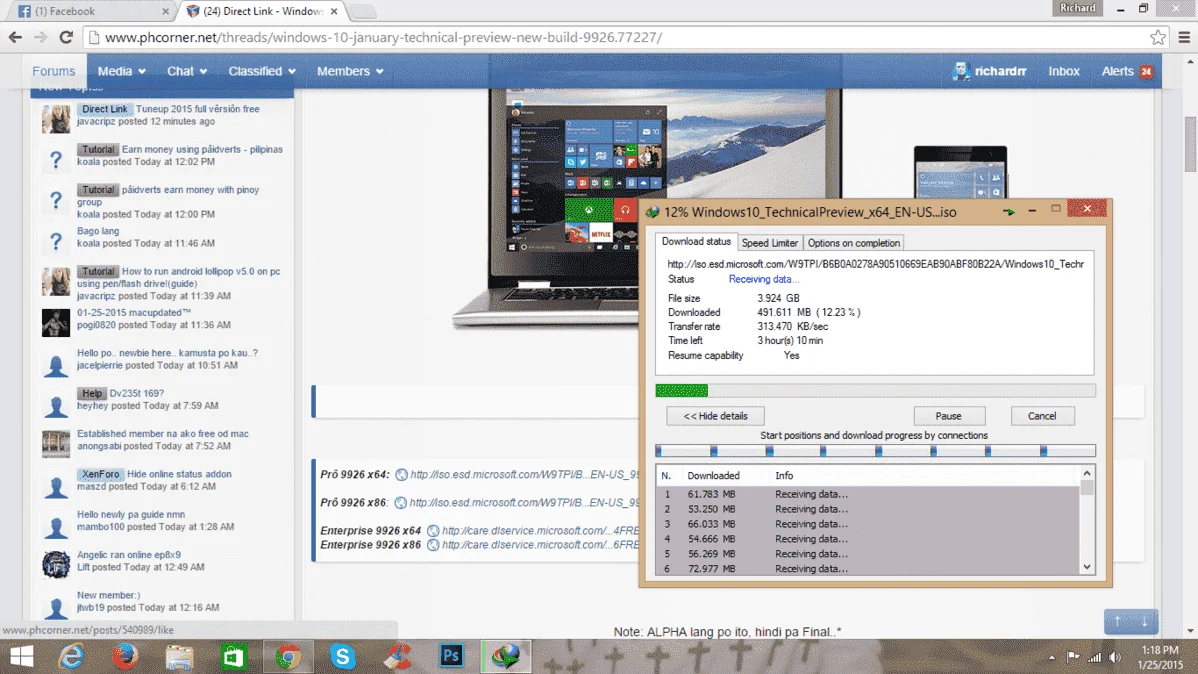Select connection 6 row with 72.977 MB
1198x674 pixels.
(867, 569)
